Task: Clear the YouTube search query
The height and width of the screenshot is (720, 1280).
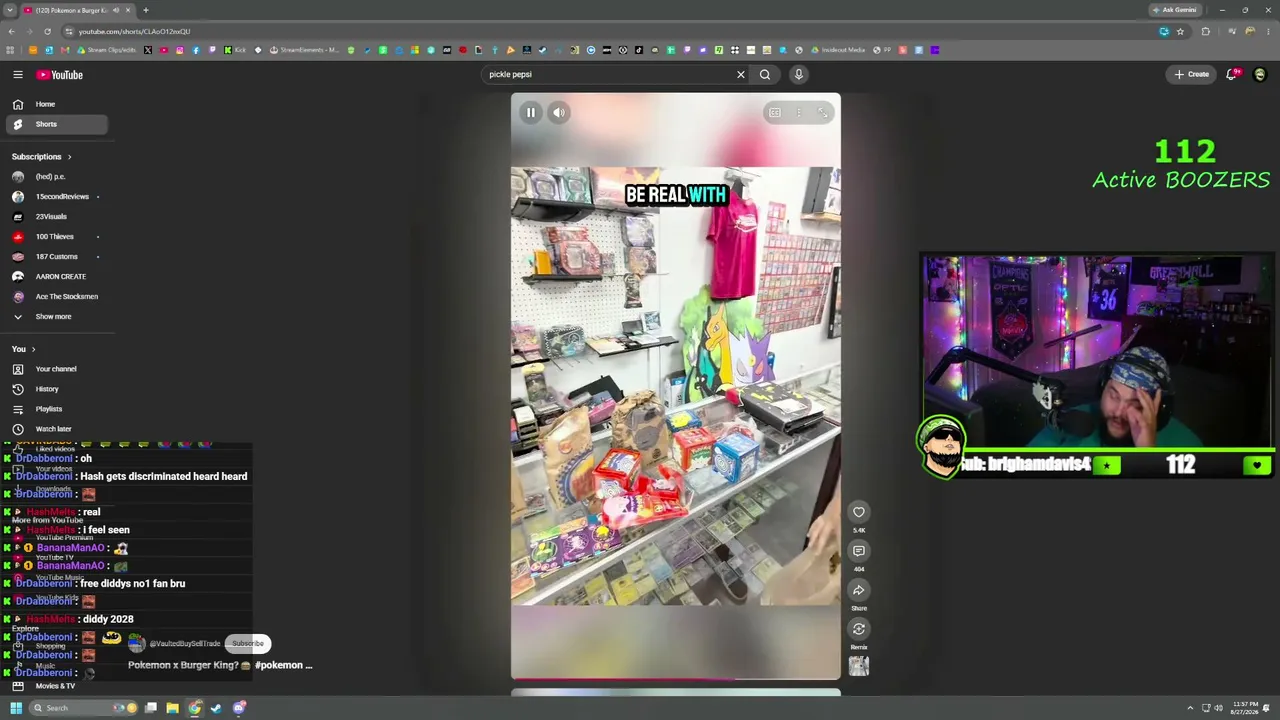Action: click(741, 74)
